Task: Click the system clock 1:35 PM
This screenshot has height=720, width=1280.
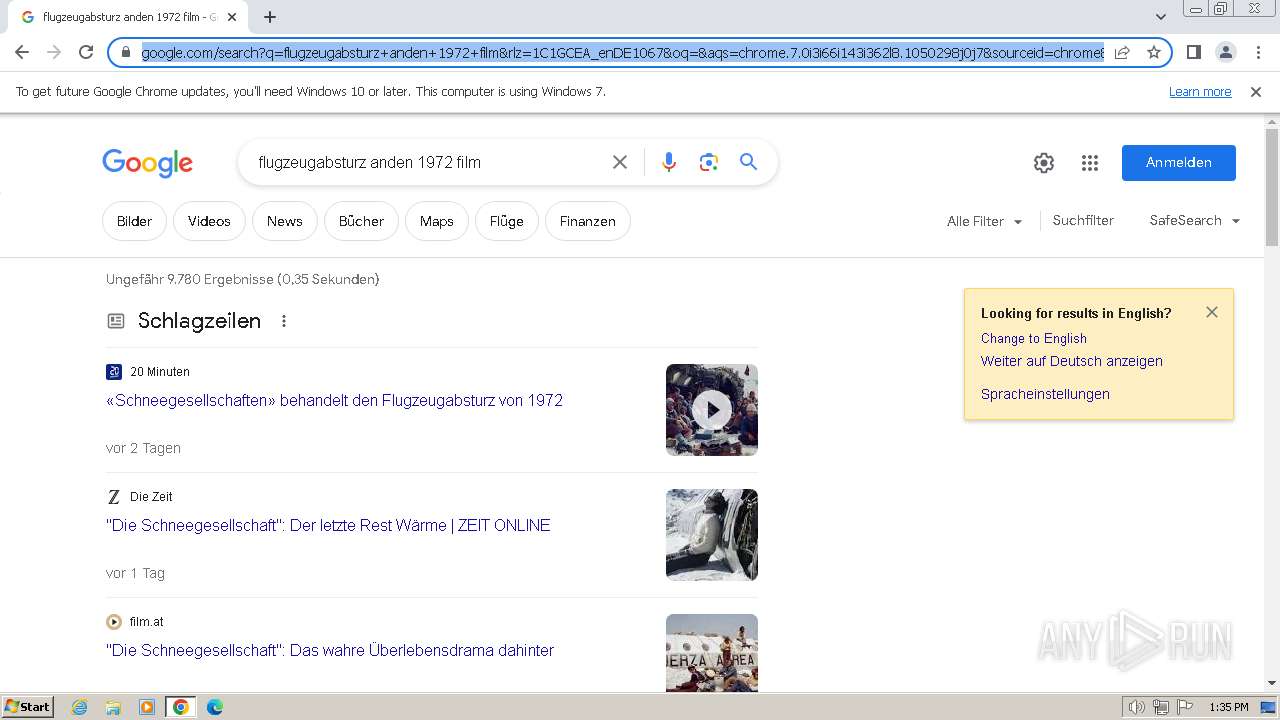Action: pyautogui.click(x=1229, y=707)
